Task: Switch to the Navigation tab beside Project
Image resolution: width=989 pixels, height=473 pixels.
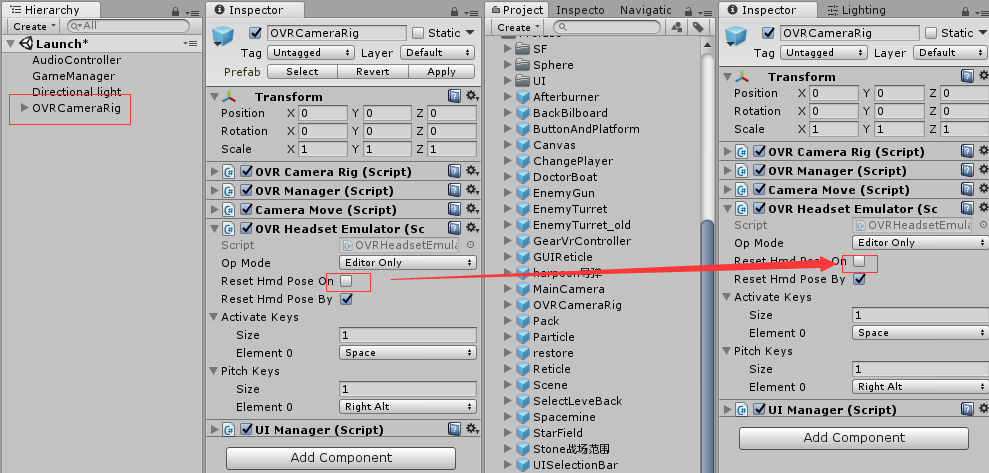Action: [645, 10]
